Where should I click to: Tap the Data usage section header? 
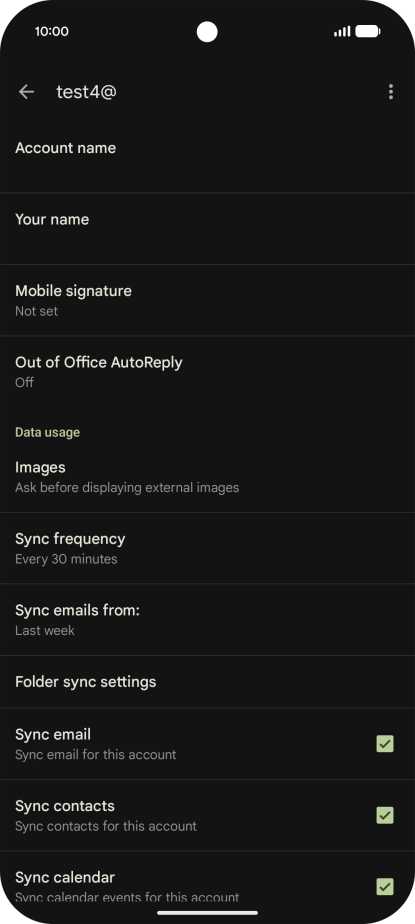pos(47,432)
